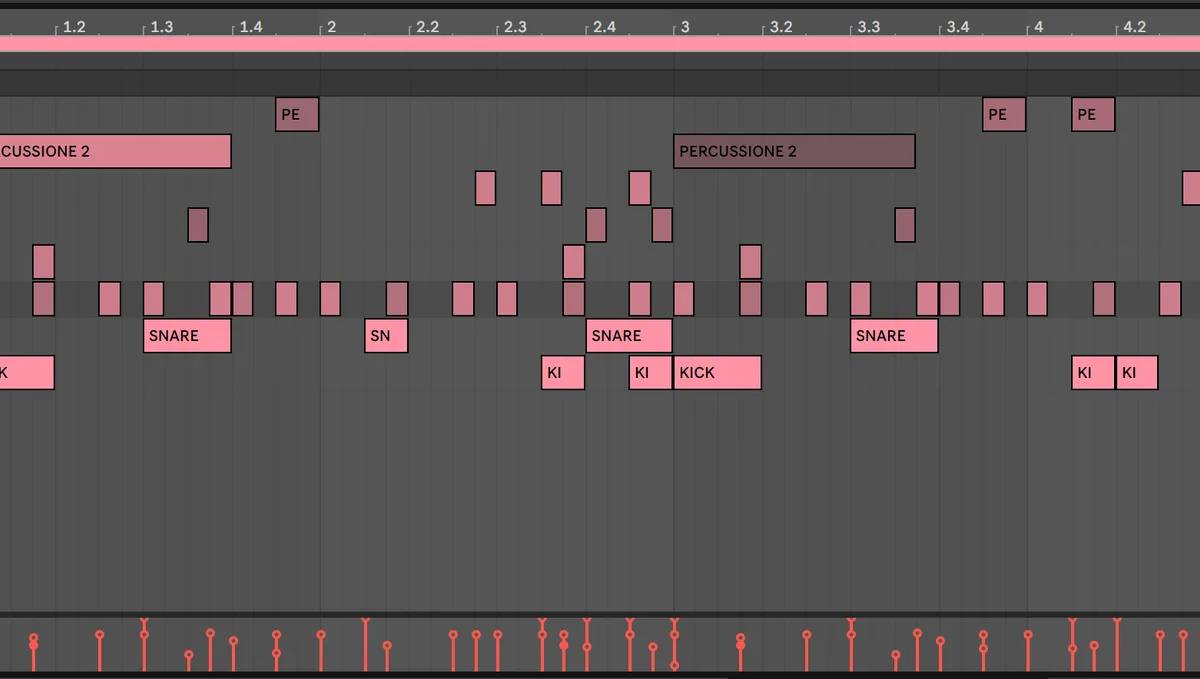Select the PE note just before bar 2

tap(297, 115)
